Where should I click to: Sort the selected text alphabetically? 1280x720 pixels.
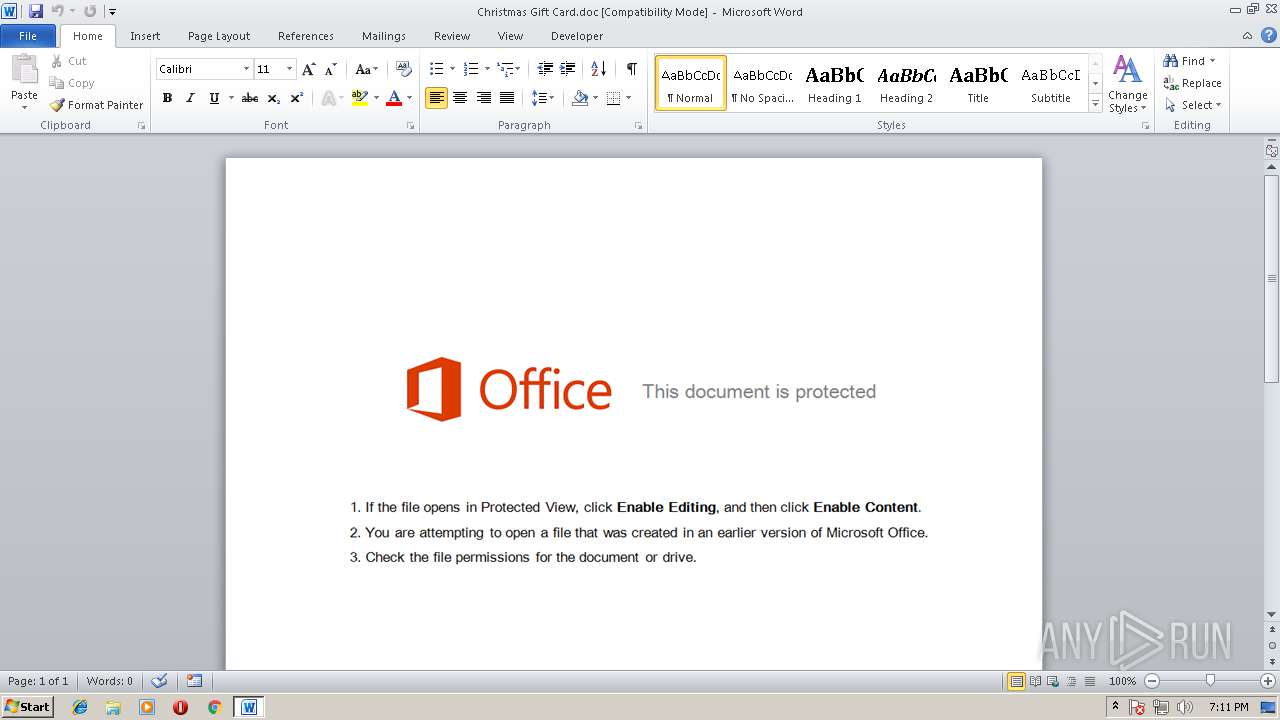[x=598, y=69]
